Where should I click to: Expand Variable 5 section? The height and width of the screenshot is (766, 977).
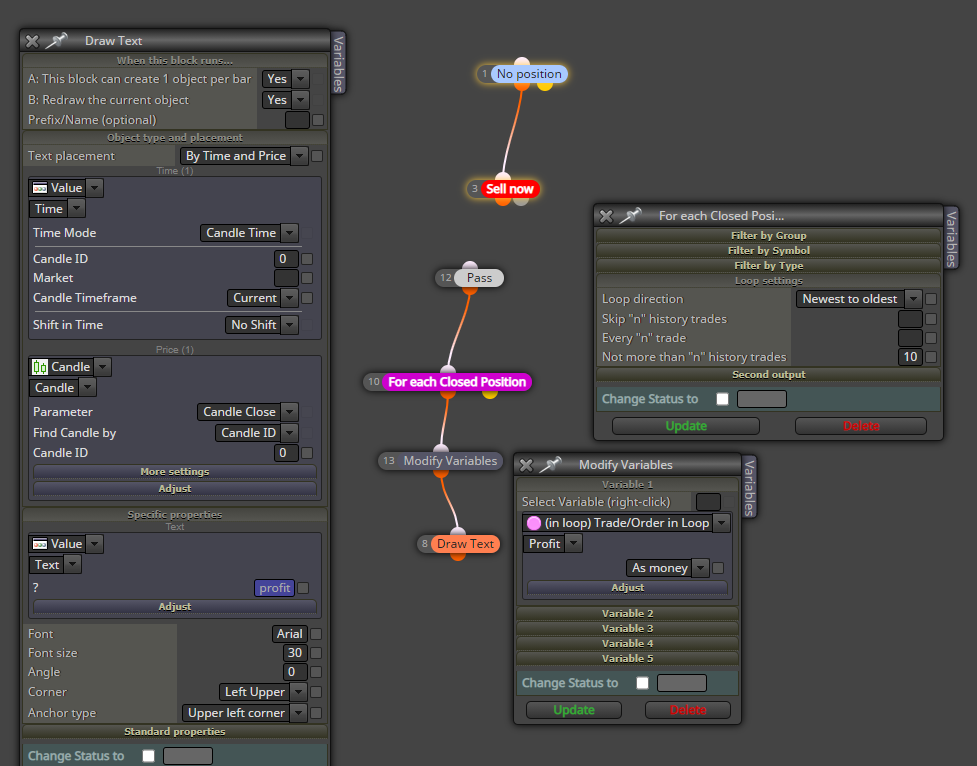click(627, 658)
